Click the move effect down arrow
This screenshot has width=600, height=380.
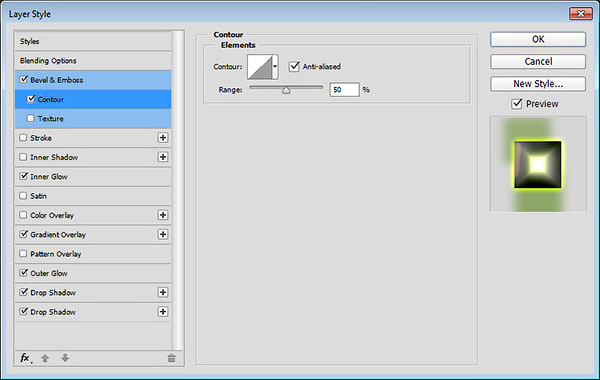(65, 358)
